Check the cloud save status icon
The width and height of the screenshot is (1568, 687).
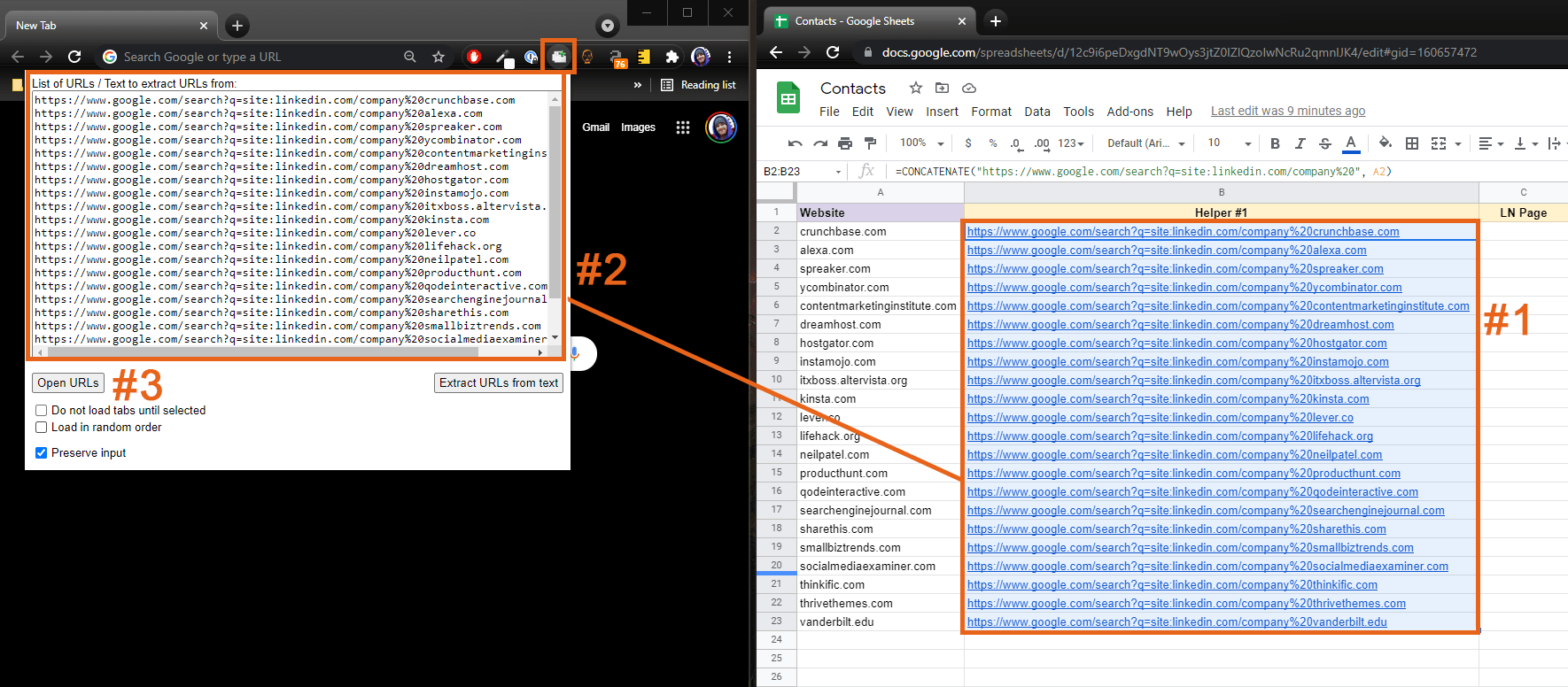point(969,88)
